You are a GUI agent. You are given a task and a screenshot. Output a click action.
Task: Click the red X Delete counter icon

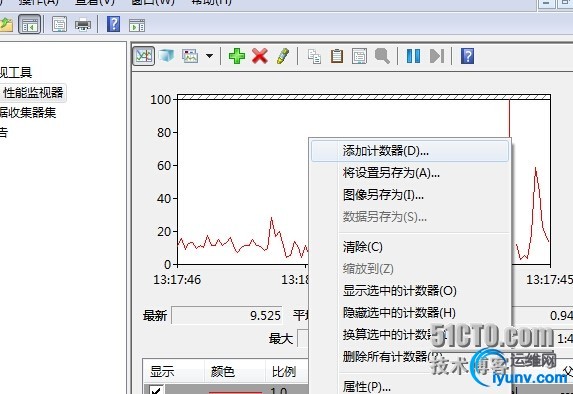(259, 56)
